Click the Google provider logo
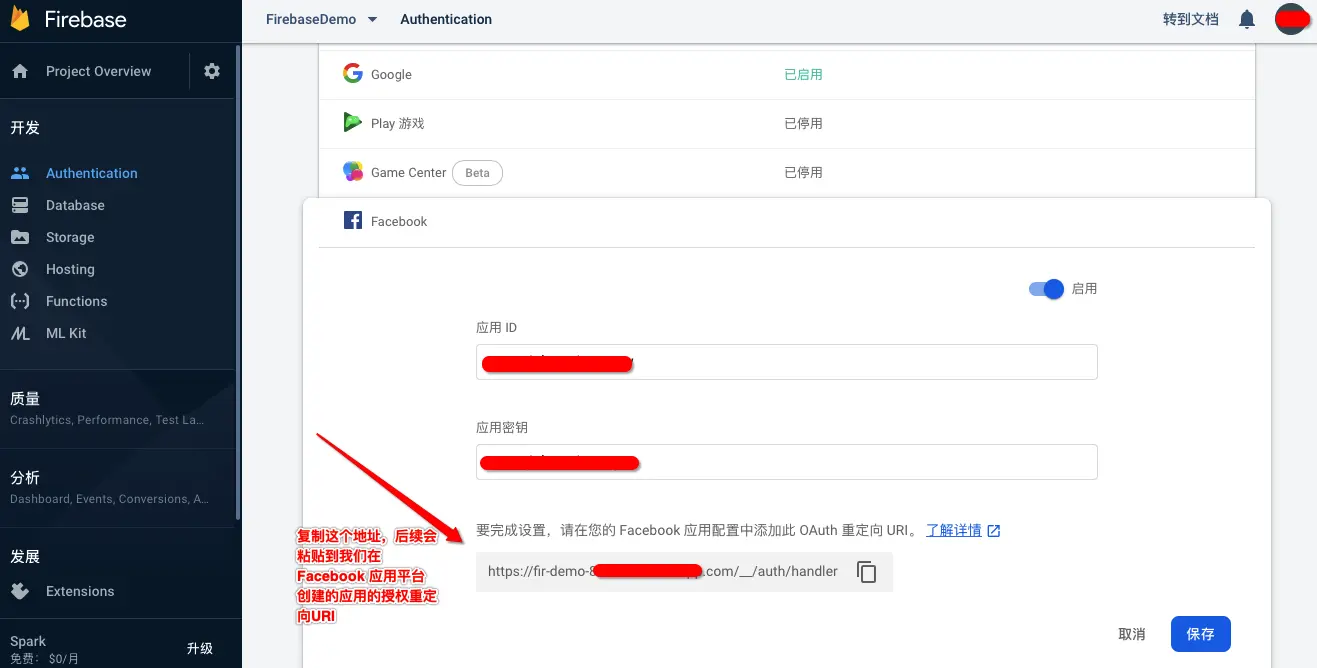The image size is (1317, 668). [x=352, y=73]
